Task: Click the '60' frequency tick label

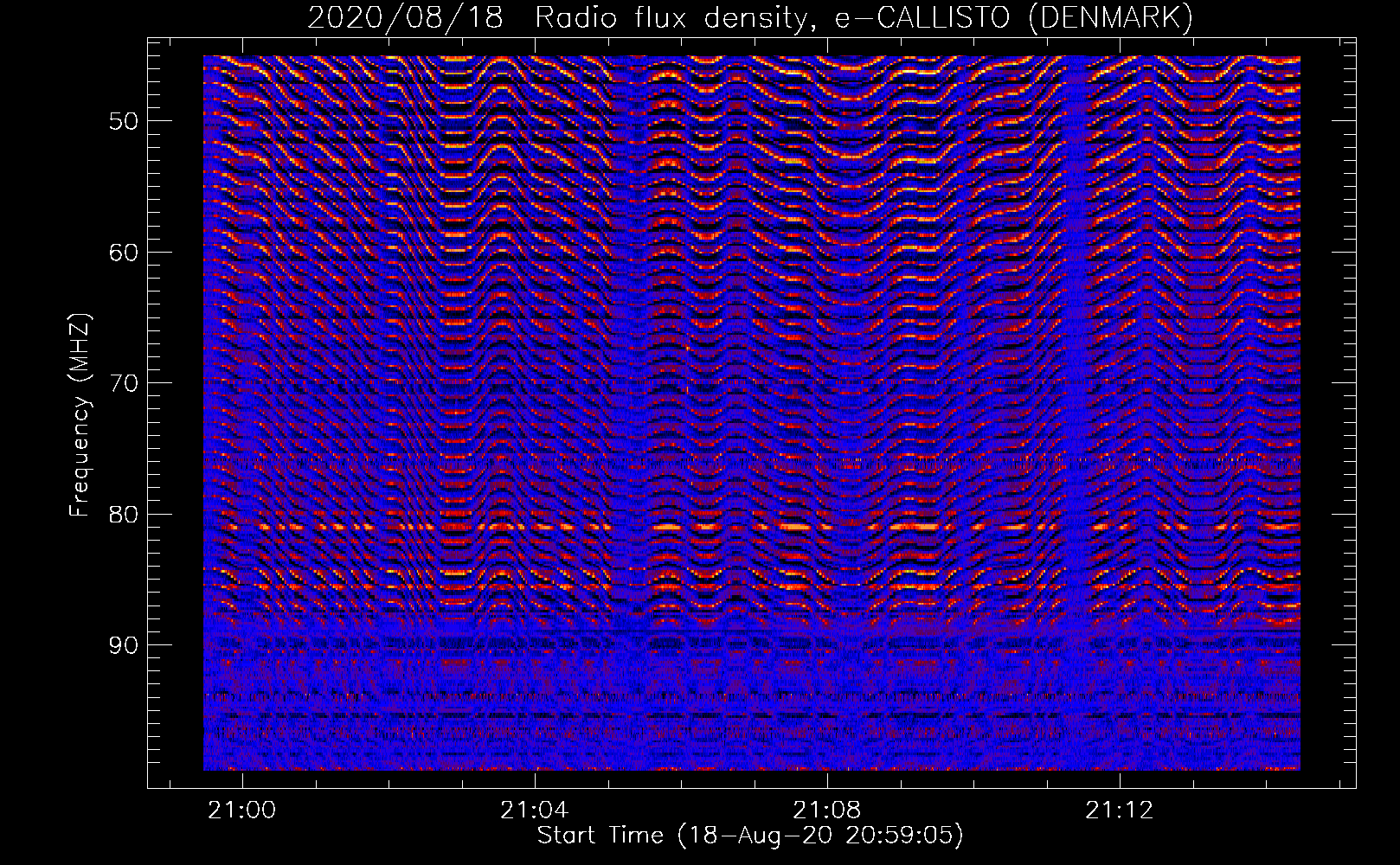Action: coord(123,253)
